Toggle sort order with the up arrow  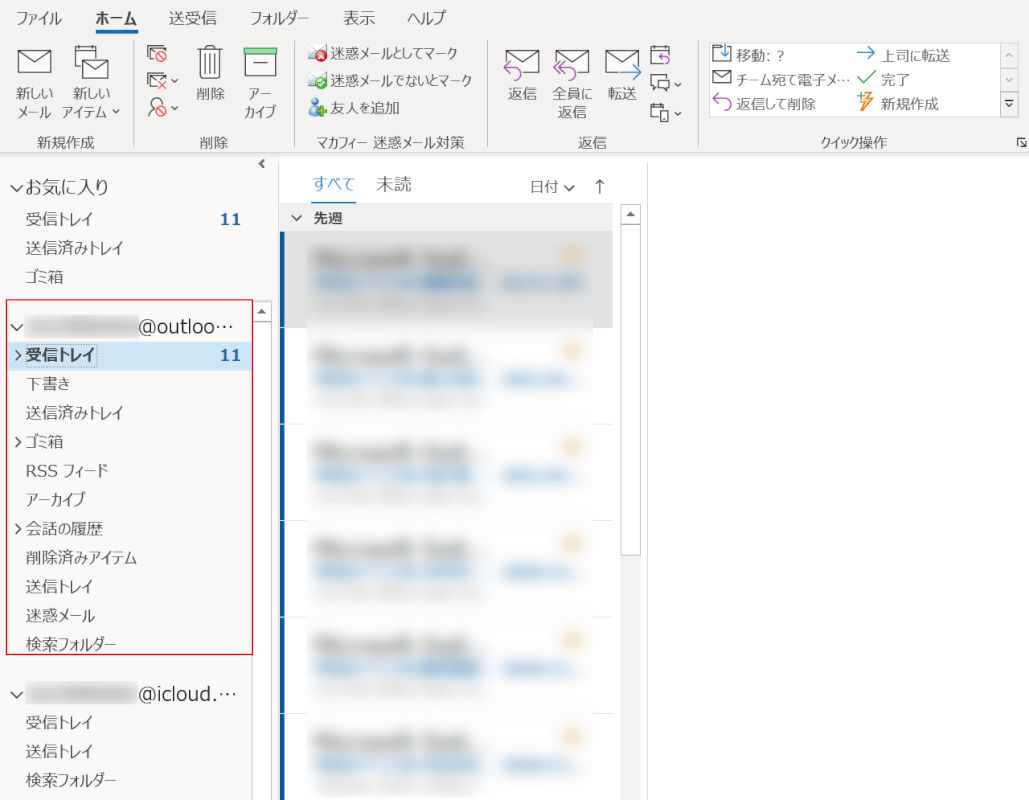tap(600, 187)
